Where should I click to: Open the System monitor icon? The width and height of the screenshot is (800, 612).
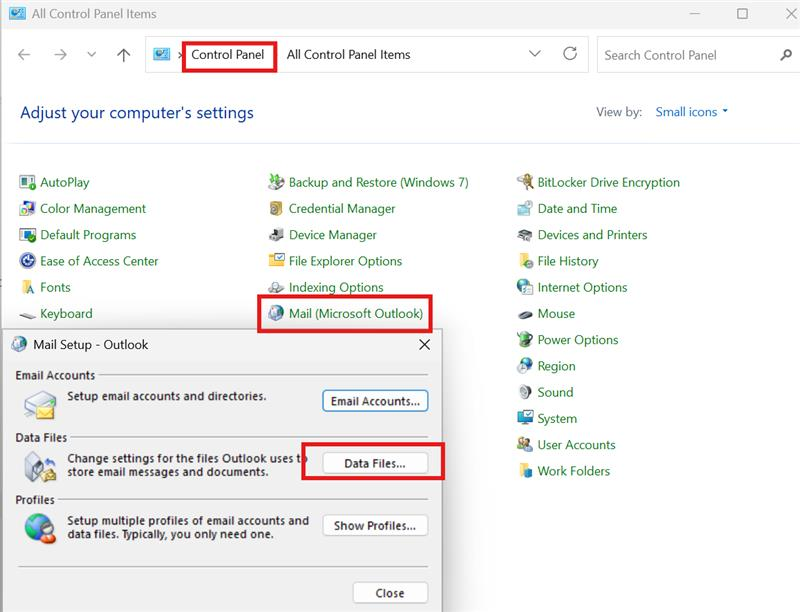click(x=525, y=418)
